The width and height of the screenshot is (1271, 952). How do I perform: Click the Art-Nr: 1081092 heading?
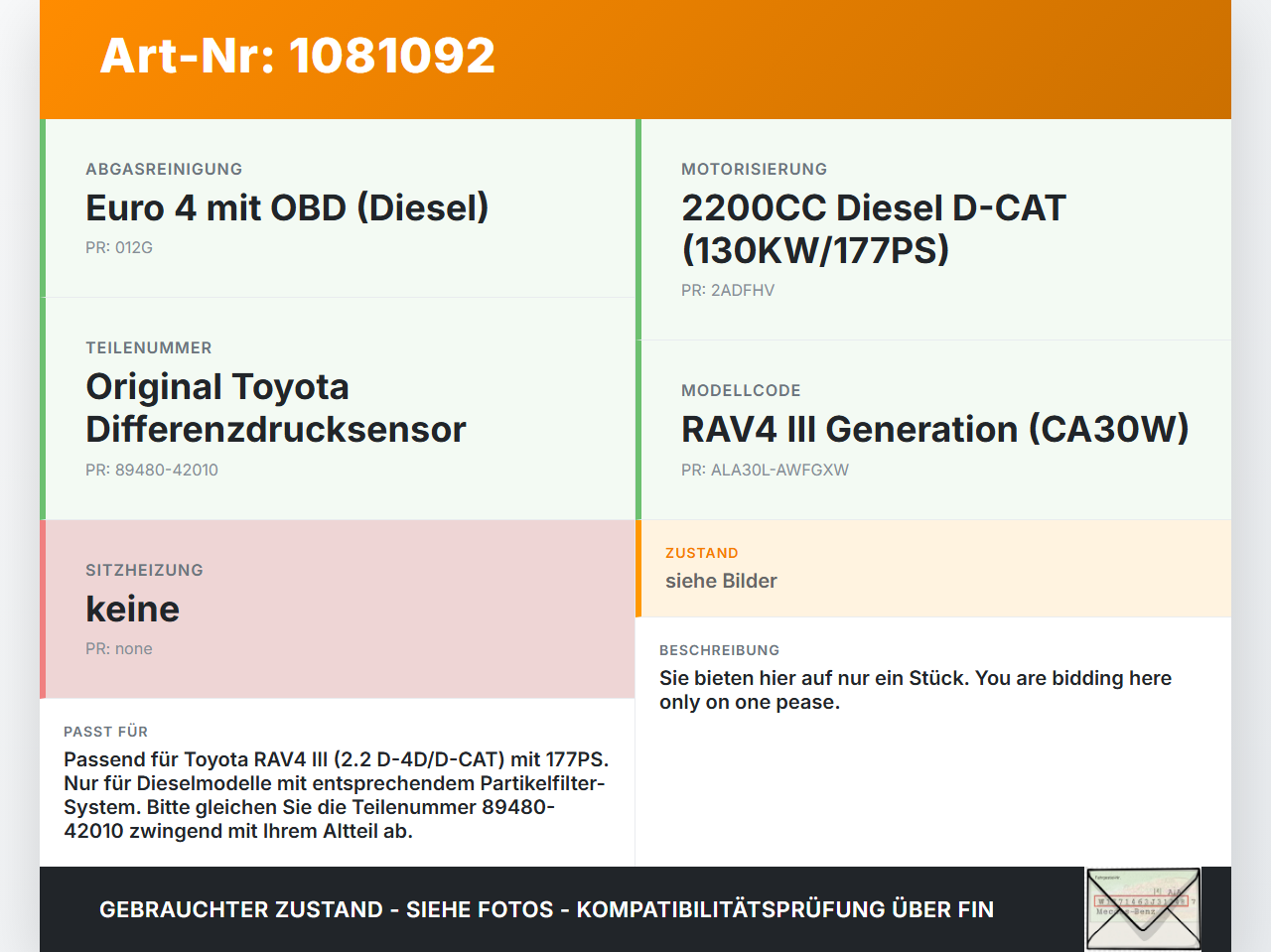point(298,56)
